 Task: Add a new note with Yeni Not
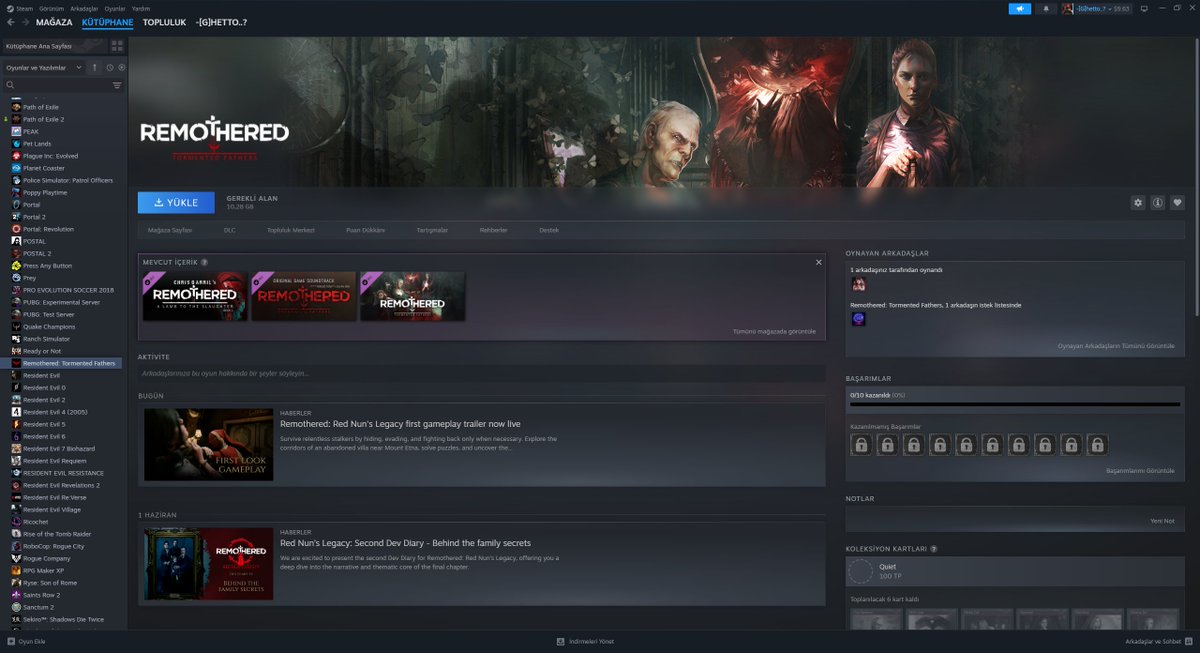[1163, 521]
